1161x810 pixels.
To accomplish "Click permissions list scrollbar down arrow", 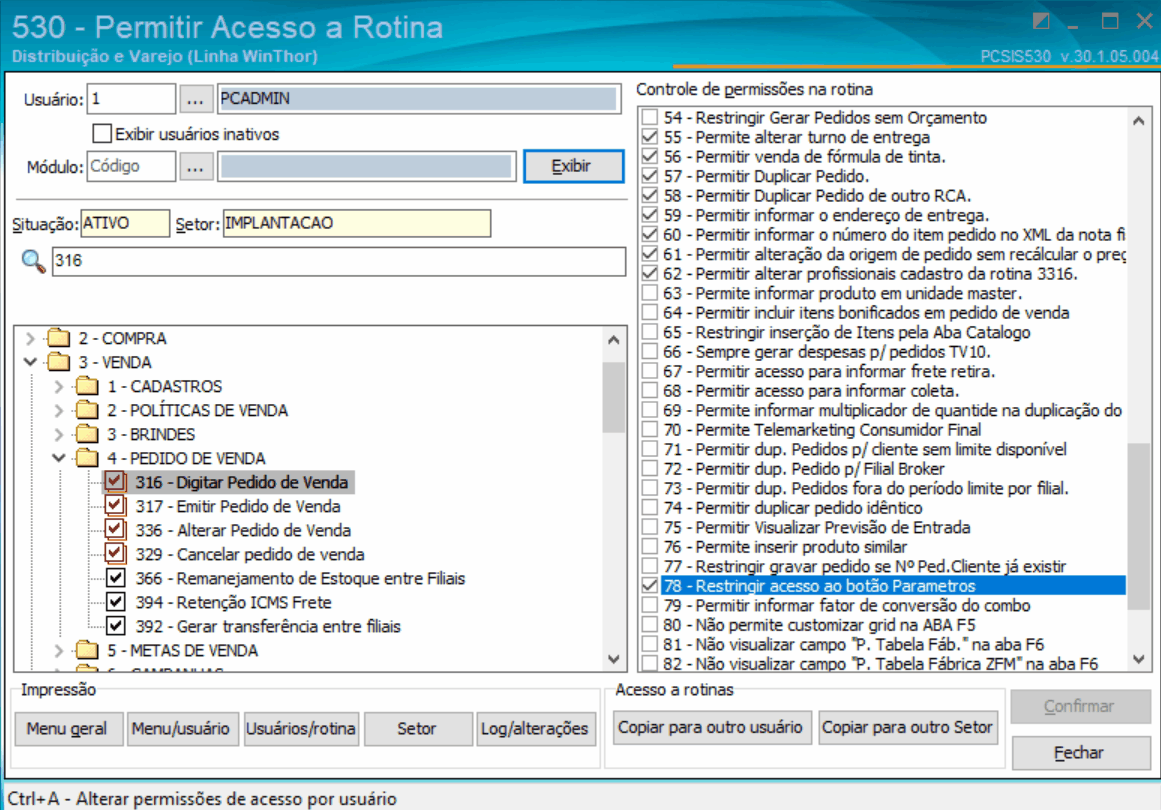I will (x=1139, y=659).
